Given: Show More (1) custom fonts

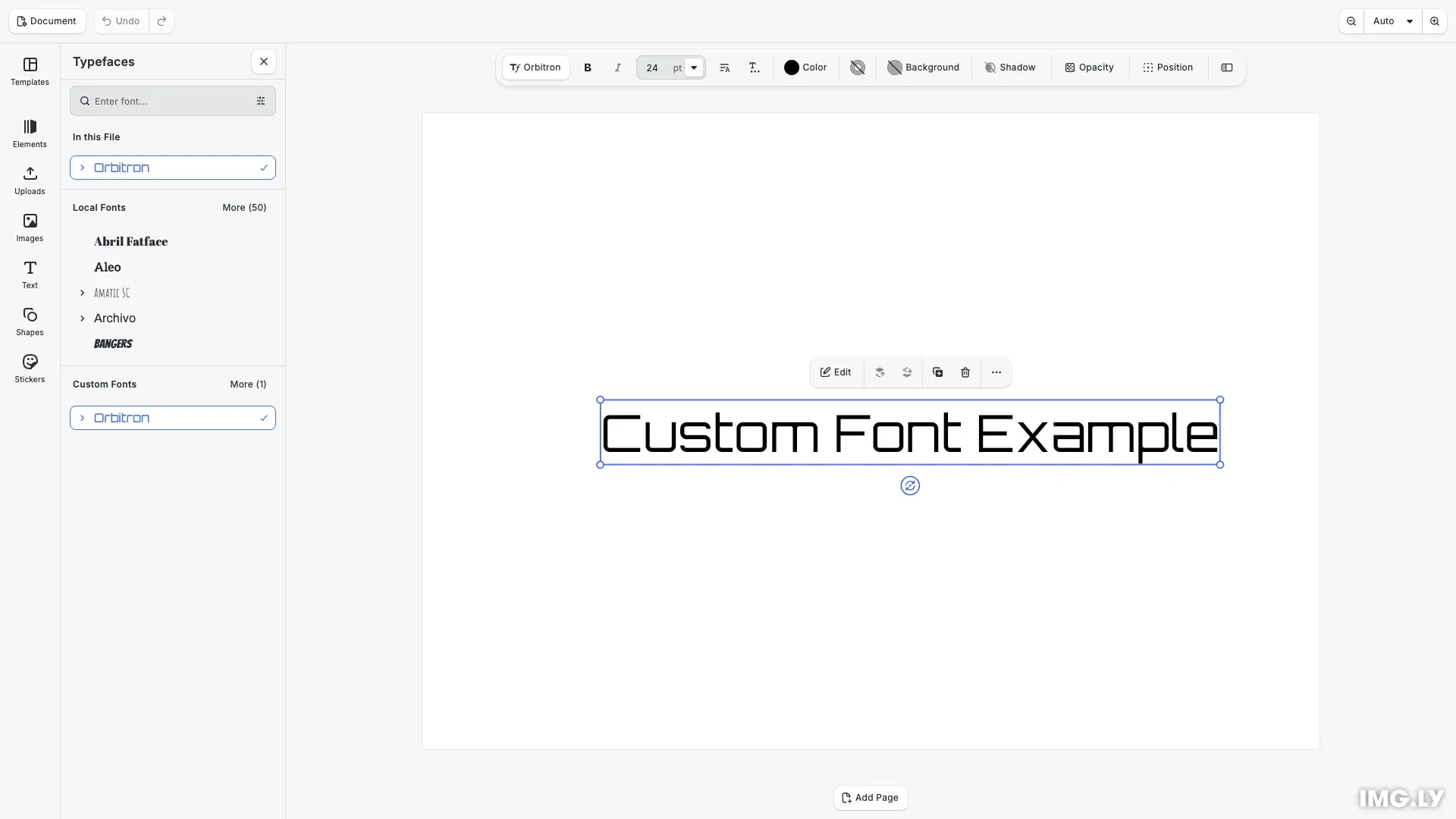Looking at the screenshot, I should click(248, 384).
